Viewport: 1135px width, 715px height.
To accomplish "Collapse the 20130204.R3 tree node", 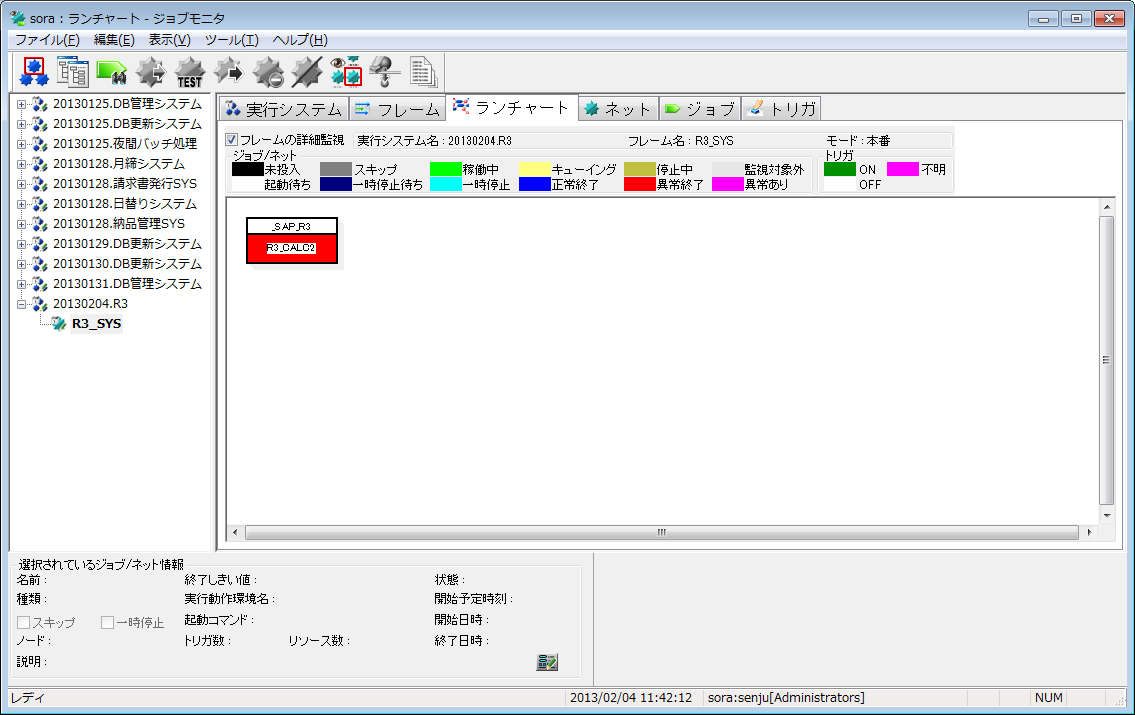I will 21,304.
